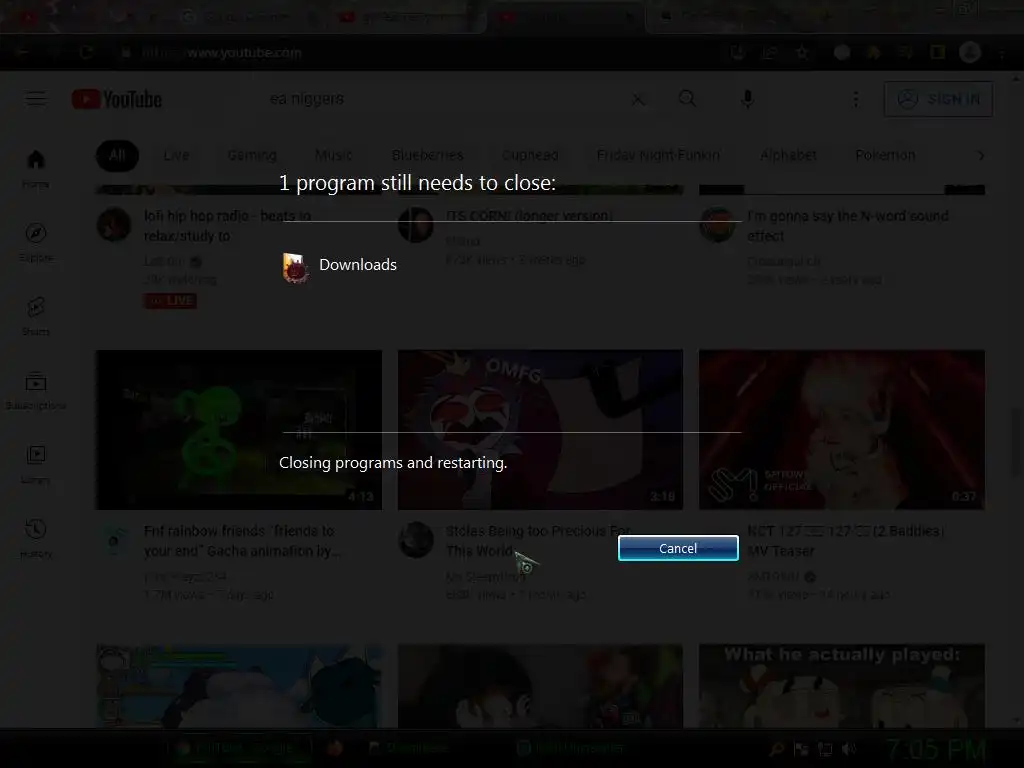1024x768 pixels.
Task: Select the Friday Night Funkin filter chip
Action: pos(658,155)
